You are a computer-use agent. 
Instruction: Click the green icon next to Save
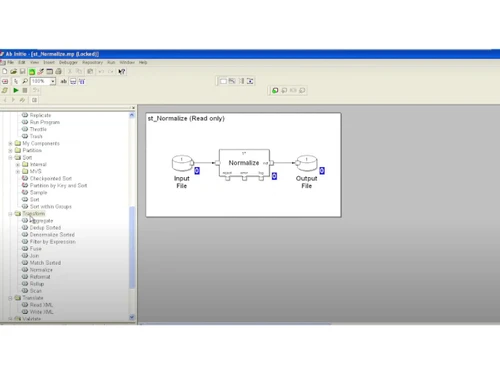32,71
